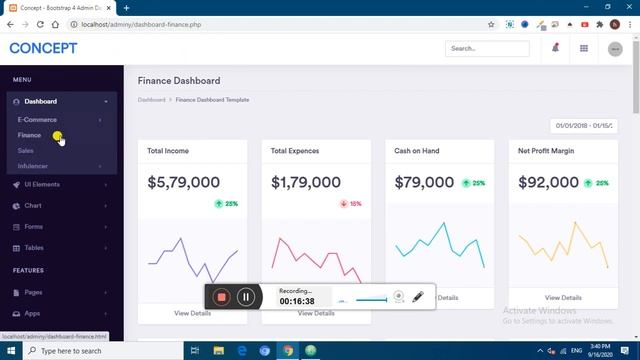
Task: Click the Windows taskbar search box
Action: tap(103, 351)
